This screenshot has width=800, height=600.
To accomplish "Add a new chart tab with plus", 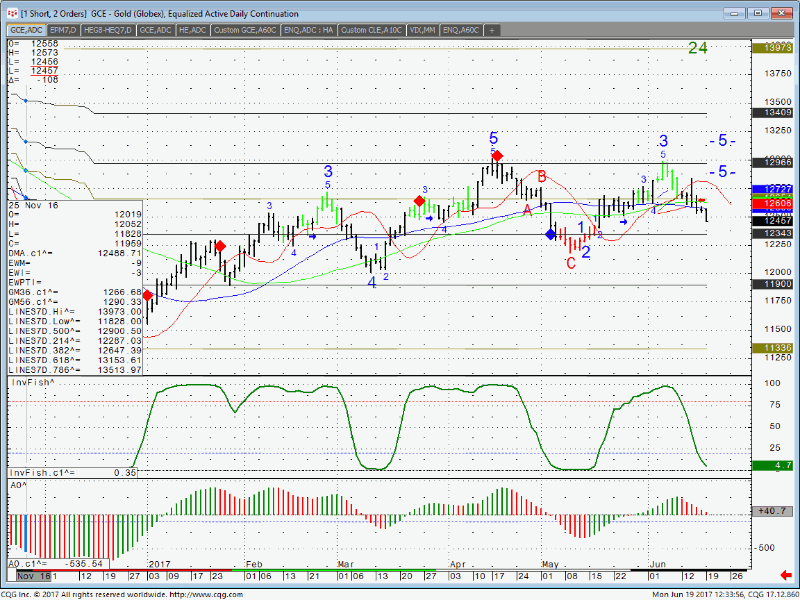I will (492, 30).
